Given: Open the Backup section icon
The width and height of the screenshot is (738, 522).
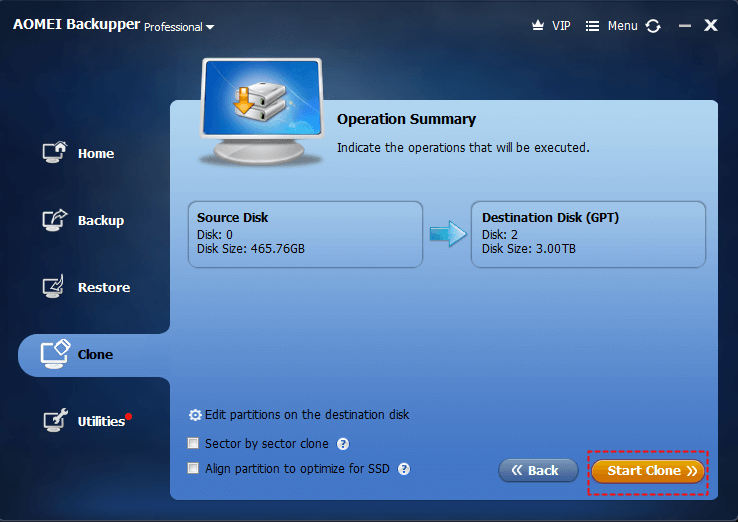Looking at the screenshot, I should (x=55, y=220).
